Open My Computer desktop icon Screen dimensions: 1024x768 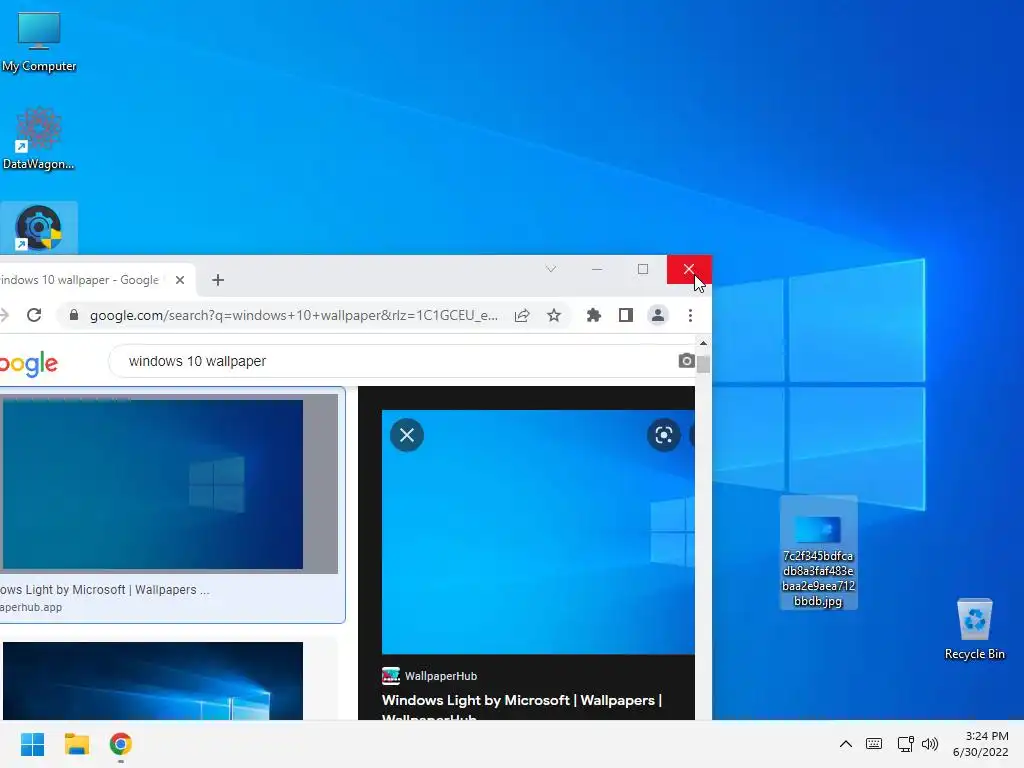pos(39,41)
